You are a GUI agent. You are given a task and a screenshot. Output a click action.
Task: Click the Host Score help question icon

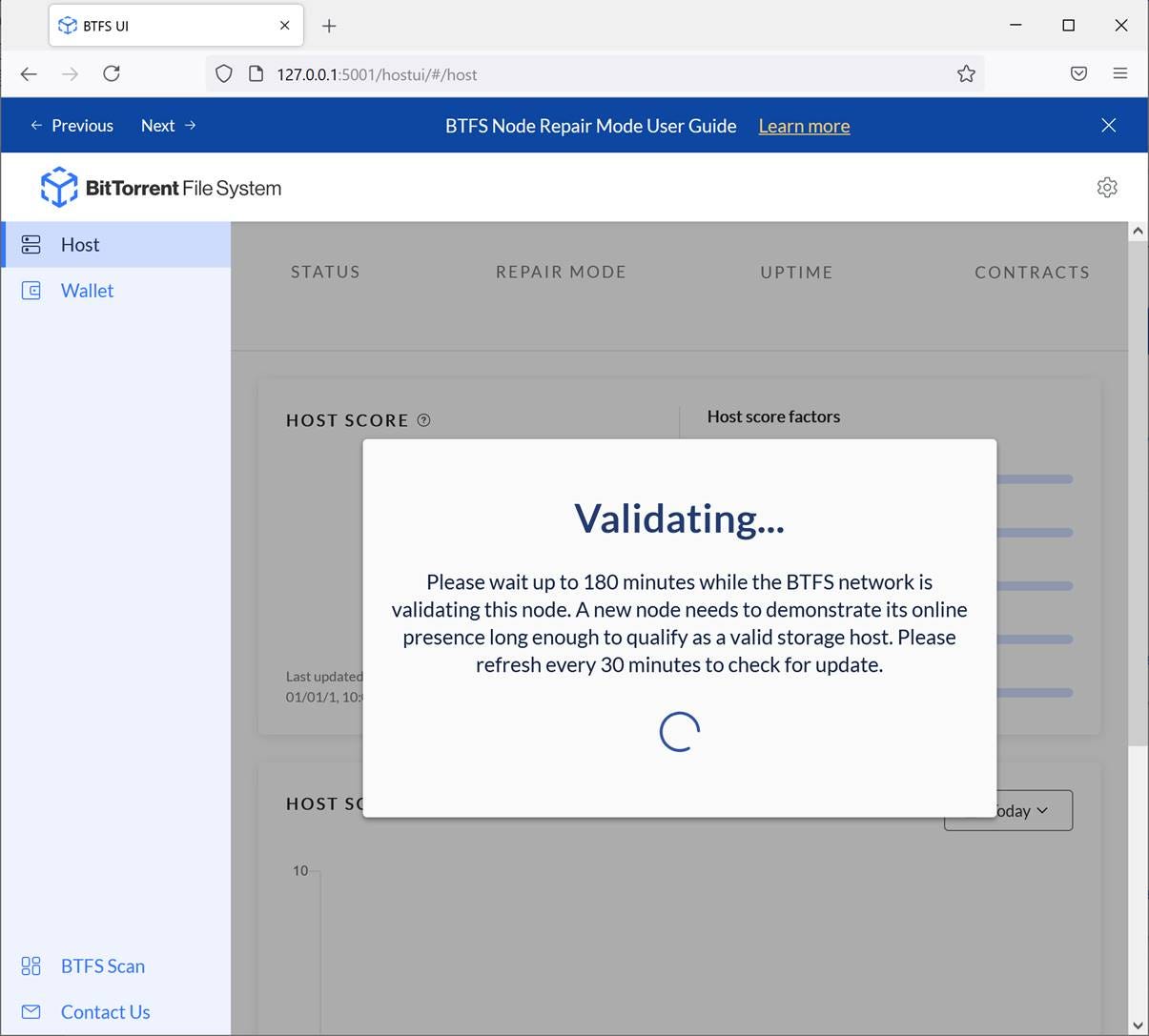click(x=424, y=420)
